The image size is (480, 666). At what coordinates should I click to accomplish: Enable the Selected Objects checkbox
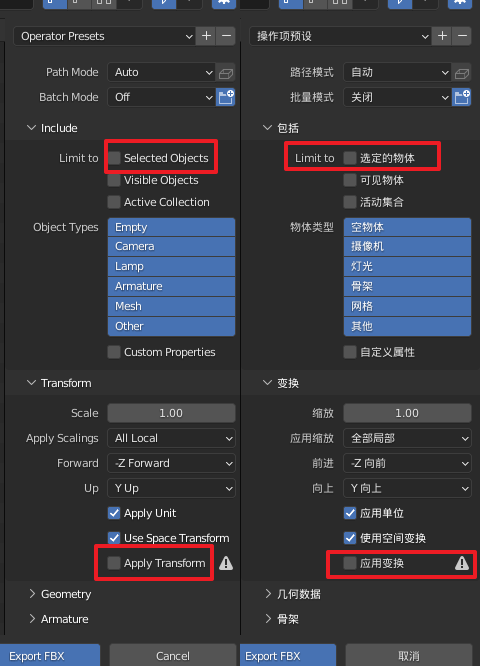[114, 158]
